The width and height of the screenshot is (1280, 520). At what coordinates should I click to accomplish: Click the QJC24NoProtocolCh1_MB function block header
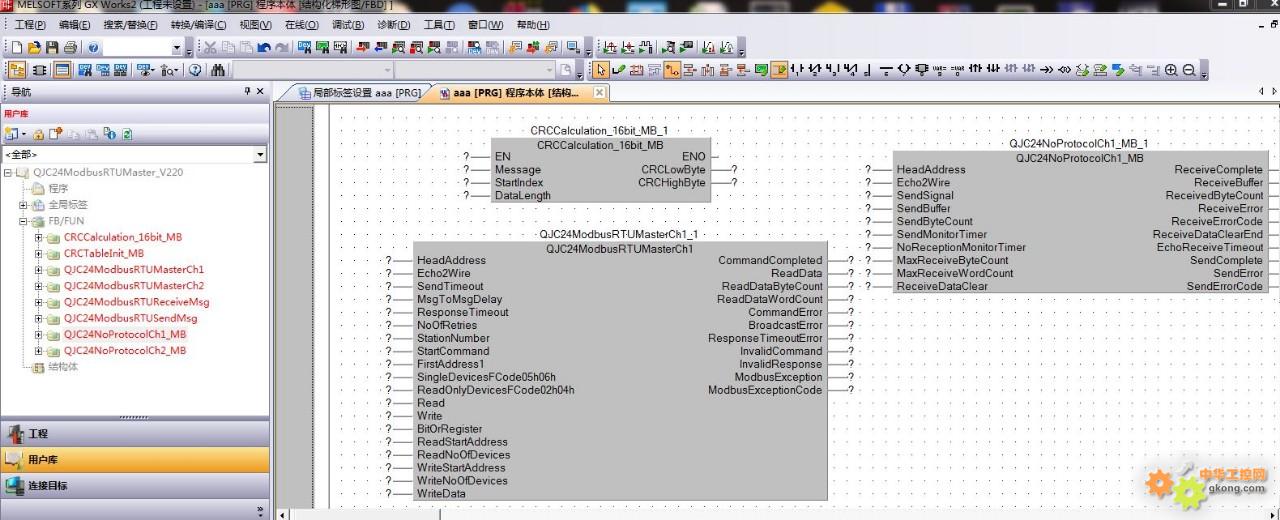coord(1080,158)
